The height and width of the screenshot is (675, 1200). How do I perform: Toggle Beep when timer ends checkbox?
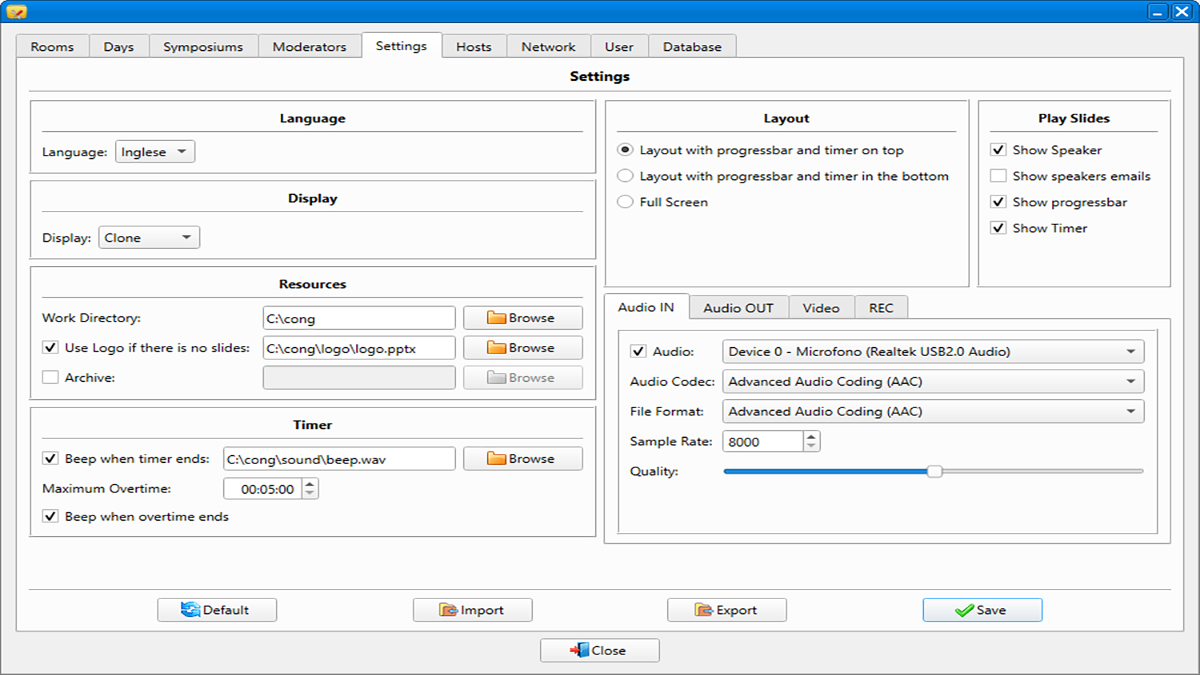pyautogui.click(x=50, y=459)
